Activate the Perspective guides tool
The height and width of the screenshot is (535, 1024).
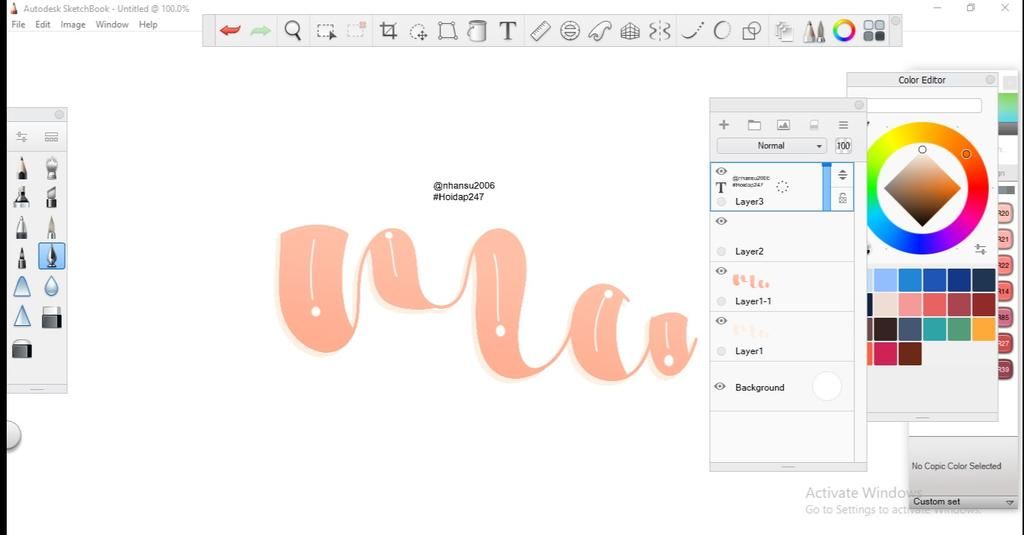(630, 31)
